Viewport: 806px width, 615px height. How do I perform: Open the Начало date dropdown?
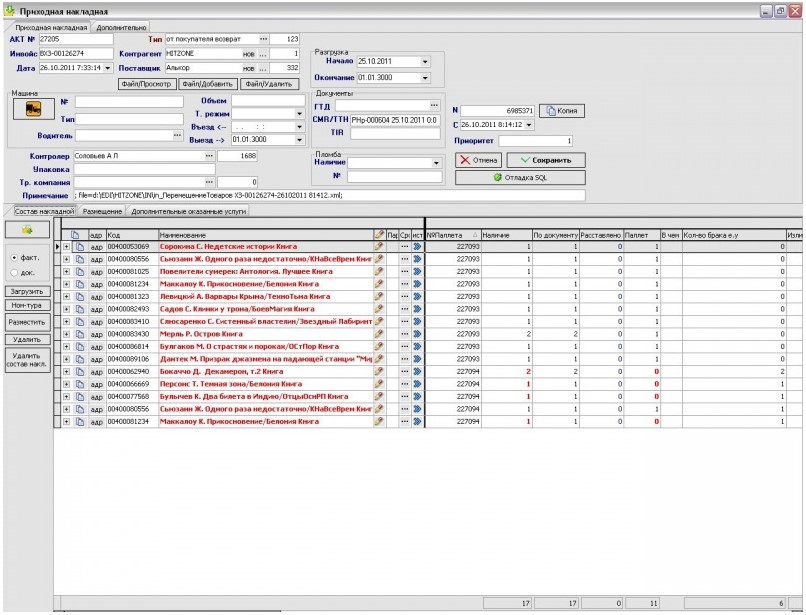point(425,61)
